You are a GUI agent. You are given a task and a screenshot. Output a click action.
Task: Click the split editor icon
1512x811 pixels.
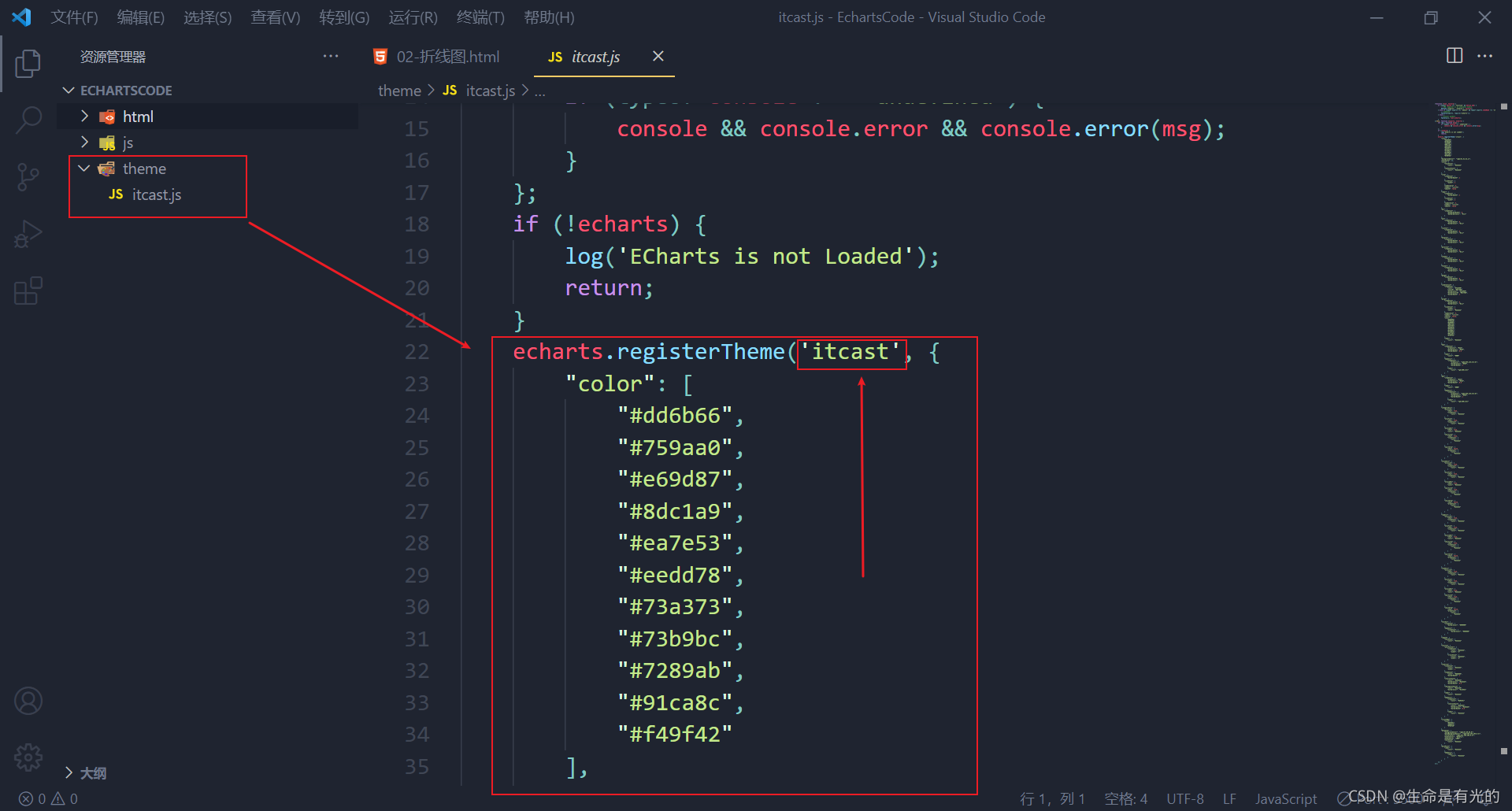(1455, 56)
